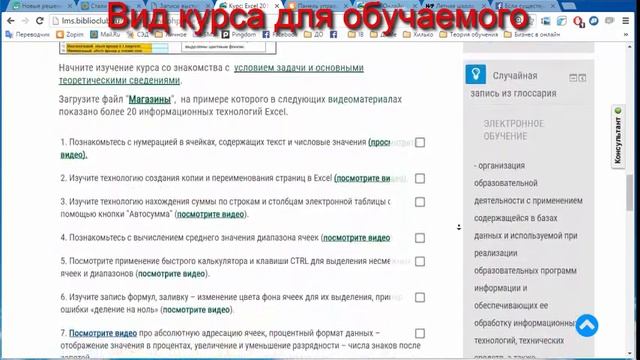The width and height of the screenshot is (640, 360).
Task: Mark item 1 about нумерацией в ячейках complete
Action: pos(420,142)
